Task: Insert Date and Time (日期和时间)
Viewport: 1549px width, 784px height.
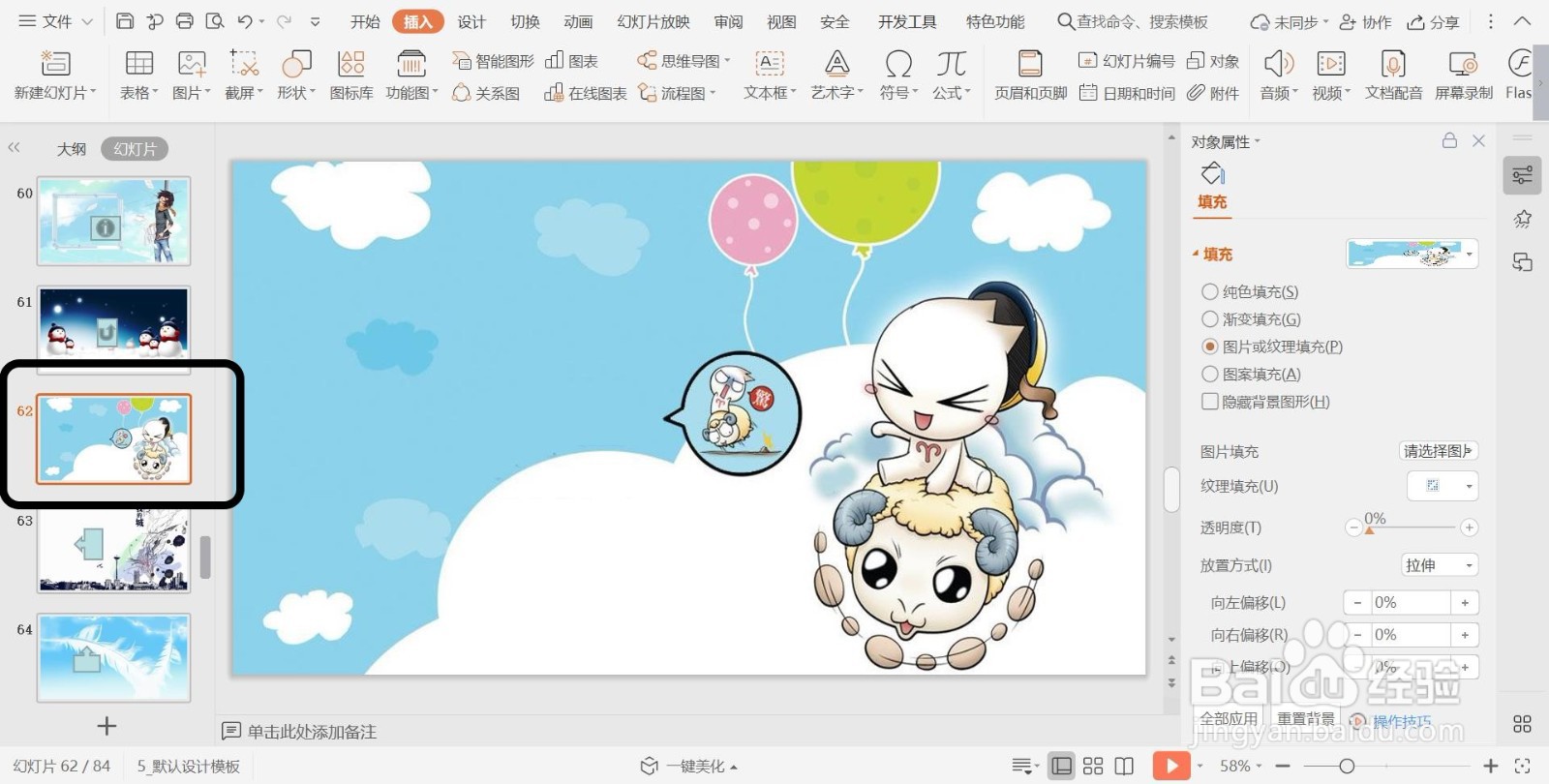Action: tap(1126, 93)
